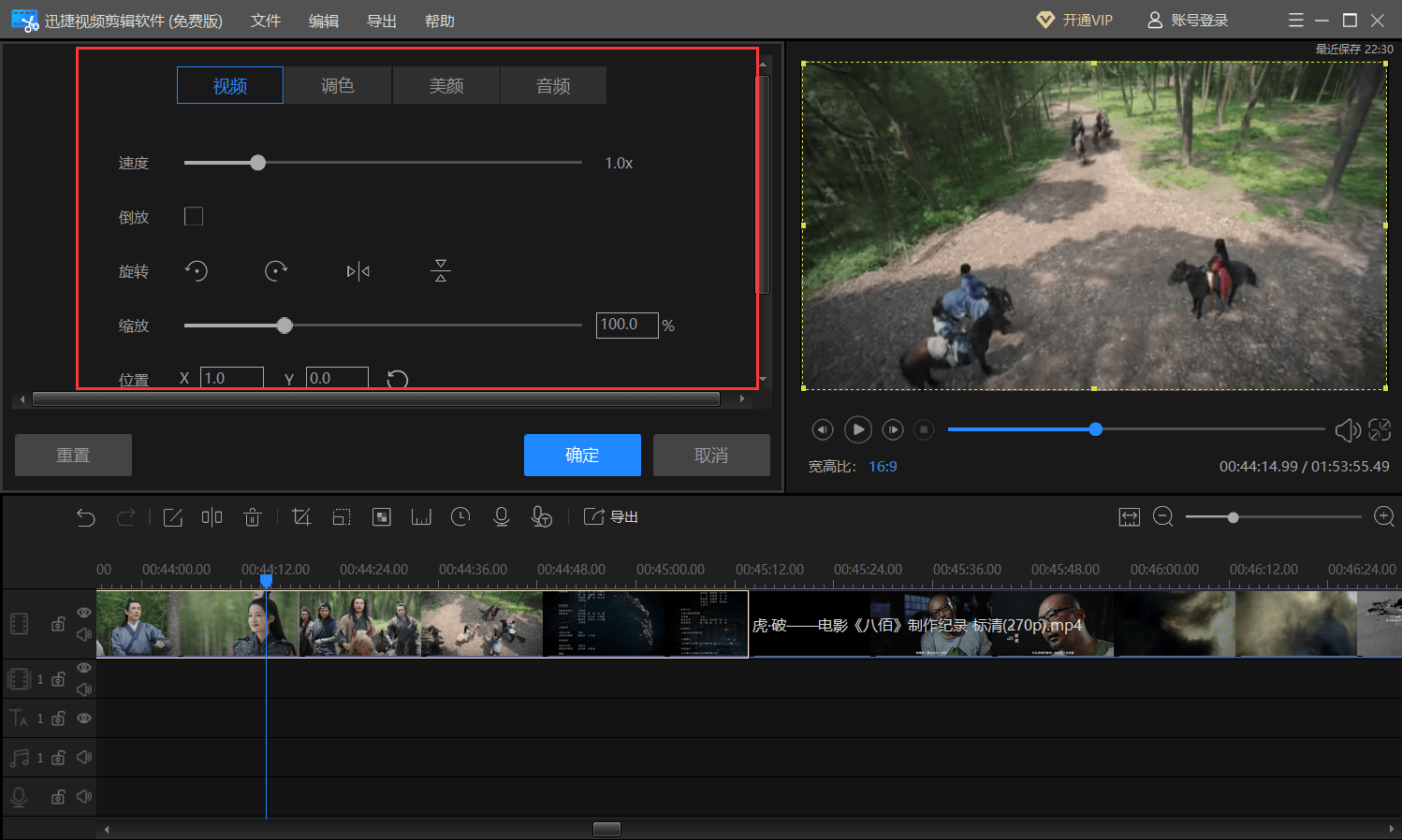Toggle visibility eye on main video track
Image resolution: width=1402 pixels, height=840 pixels.
coord(84,613)
